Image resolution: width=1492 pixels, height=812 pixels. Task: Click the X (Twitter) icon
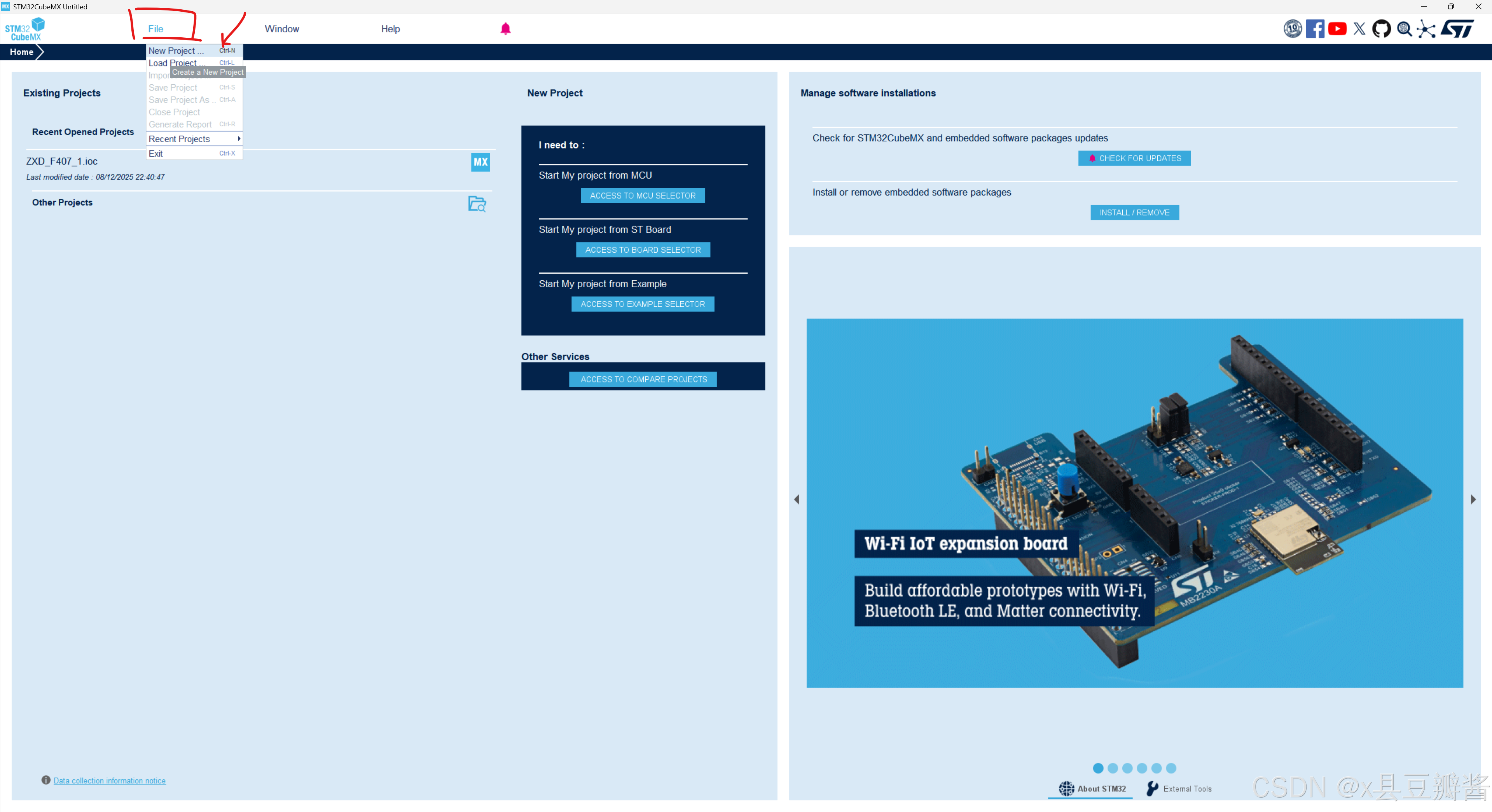[1359, 28]
